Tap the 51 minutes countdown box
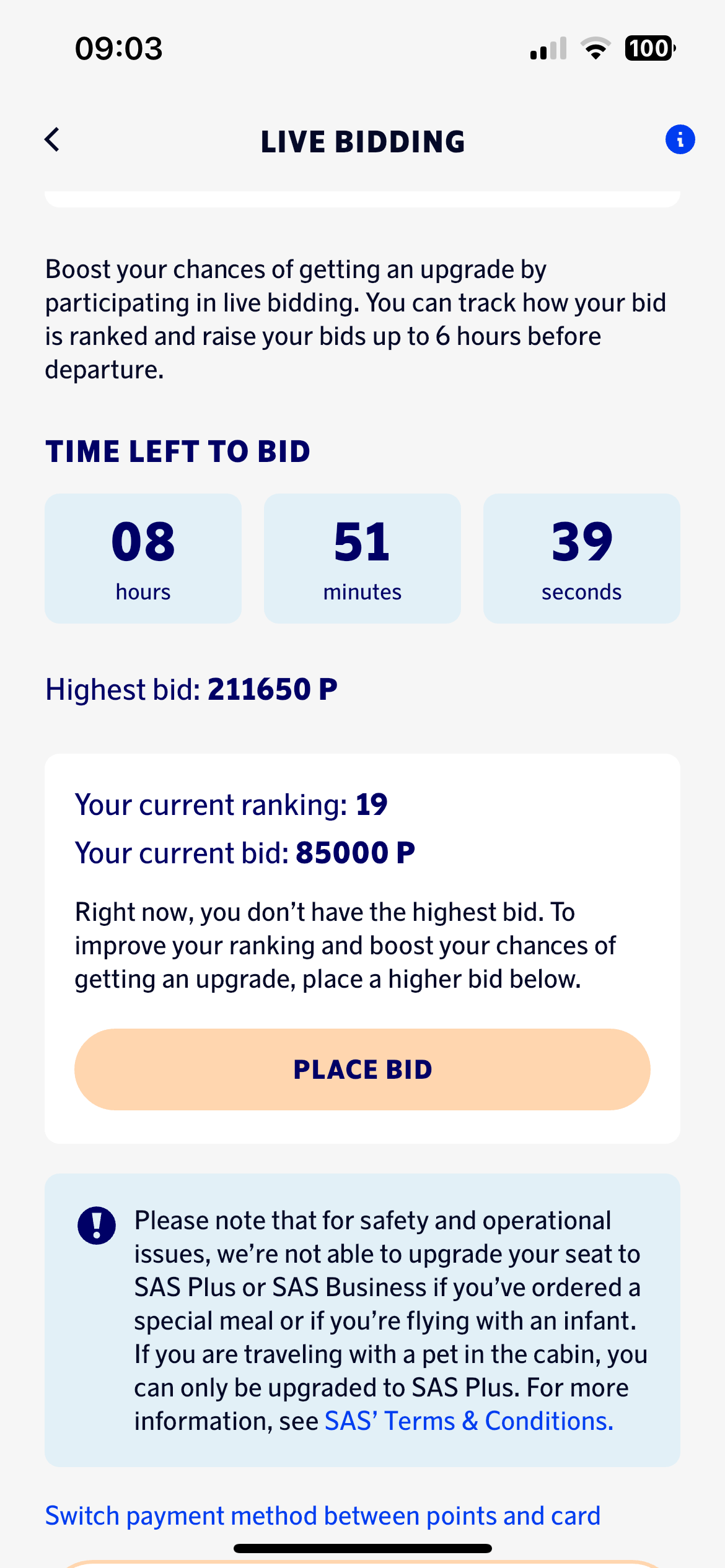The width and height of the screenshot is (725, 1568). coord(362,558)
